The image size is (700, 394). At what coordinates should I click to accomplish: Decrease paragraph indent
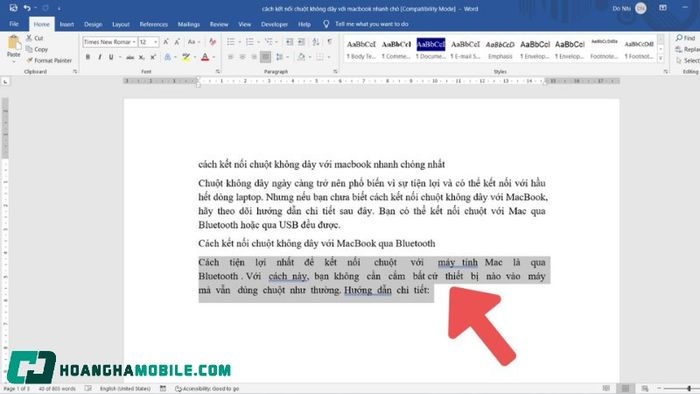289,42
